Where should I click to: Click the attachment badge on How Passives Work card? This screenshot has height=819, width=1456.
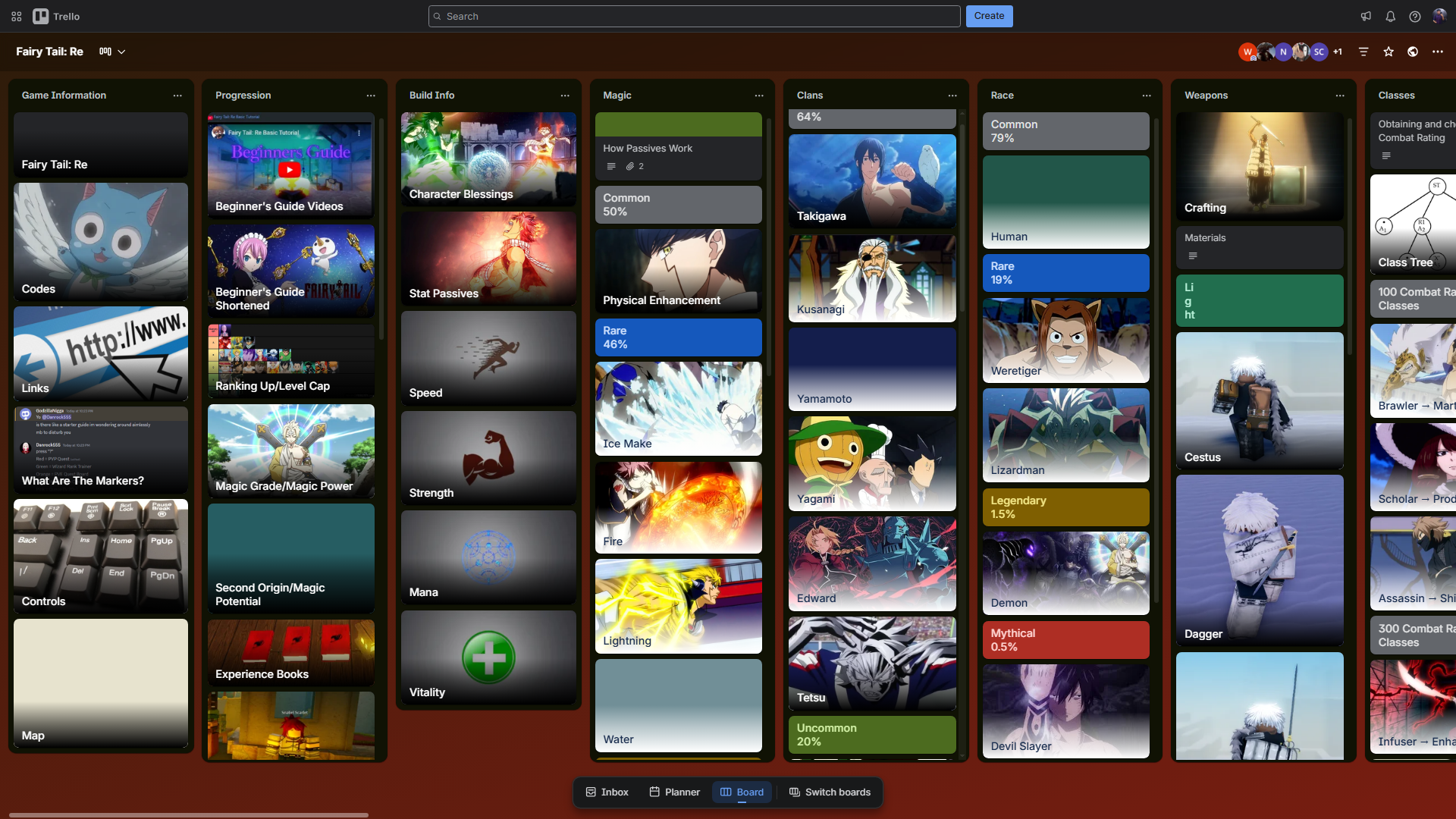[634, 166]
